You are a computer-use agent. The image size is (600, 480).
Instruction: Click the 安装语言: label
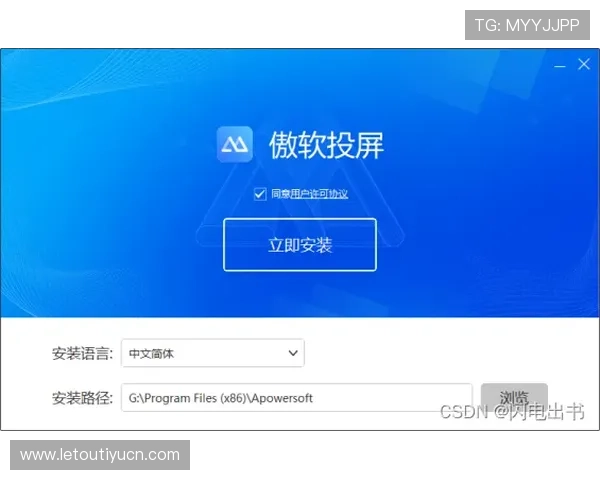coord(82,353)
